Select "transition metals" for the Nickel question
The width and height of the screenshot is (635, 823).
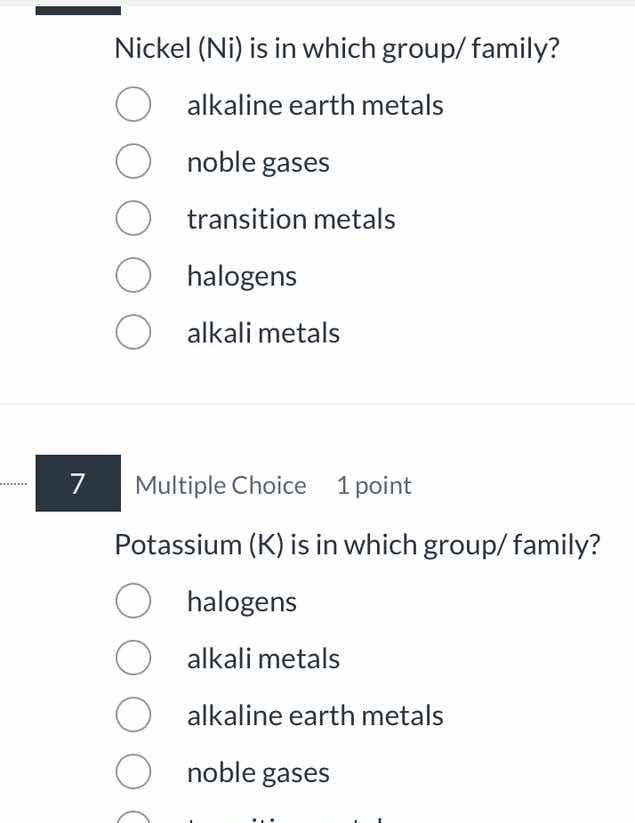click(132, 218)
